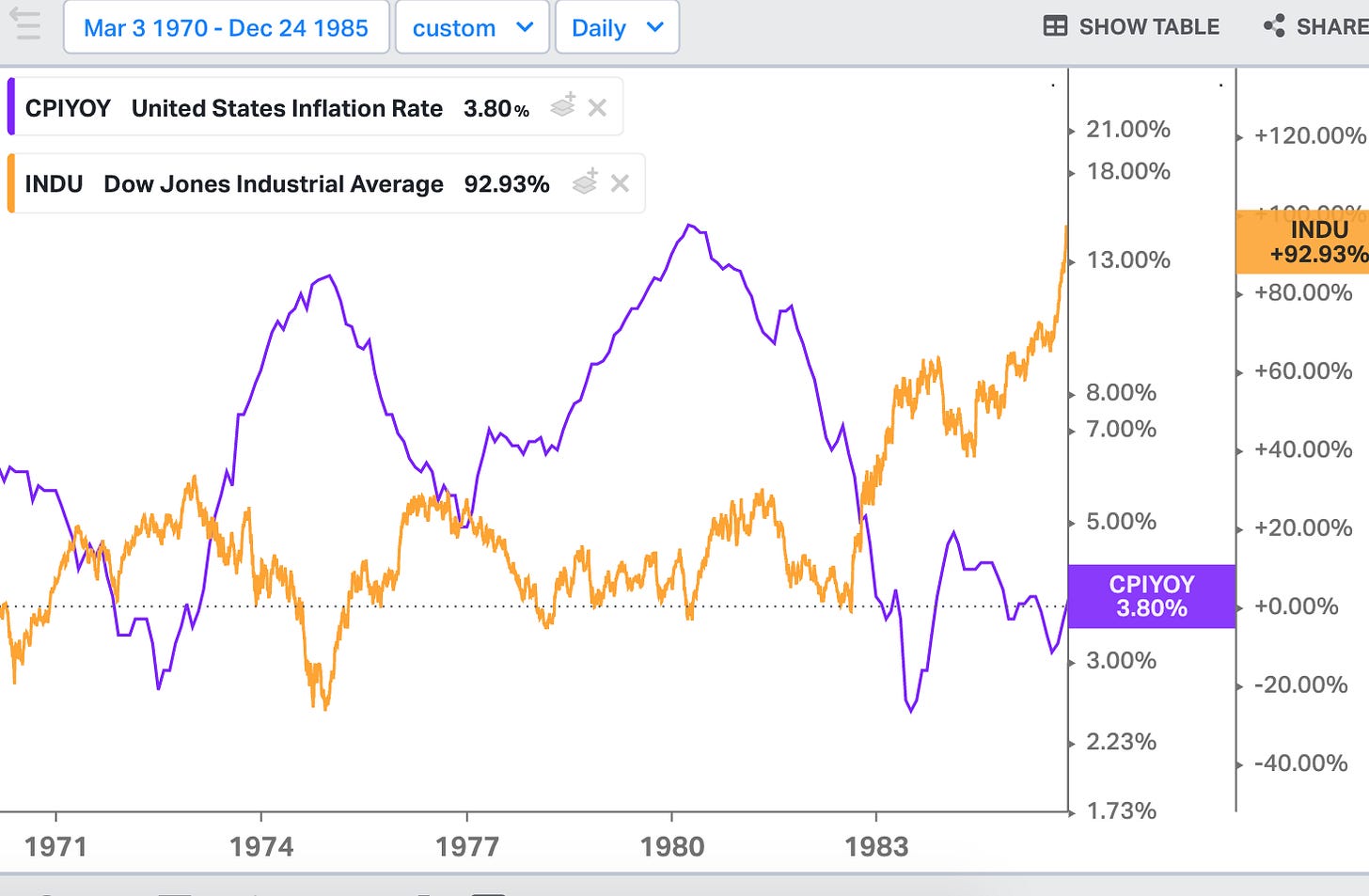Click the 1971 x-axis label

coord(55,846)
